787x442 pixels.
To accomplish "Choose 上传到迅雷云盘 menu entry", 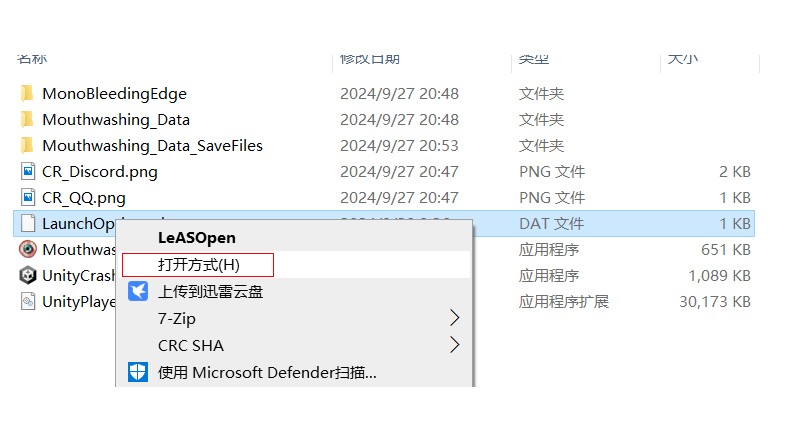I will tap(210, 291).
